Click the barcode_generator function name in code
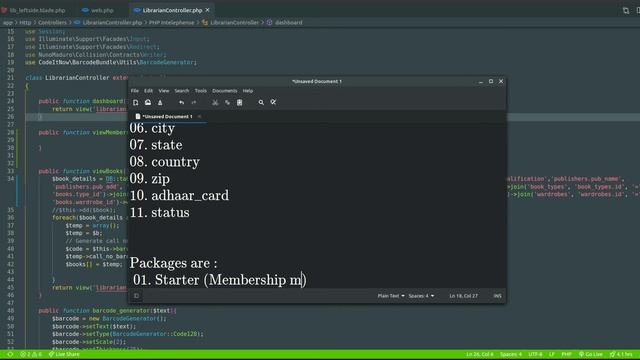Screen dimensions: 640x360 click(121, 311)
